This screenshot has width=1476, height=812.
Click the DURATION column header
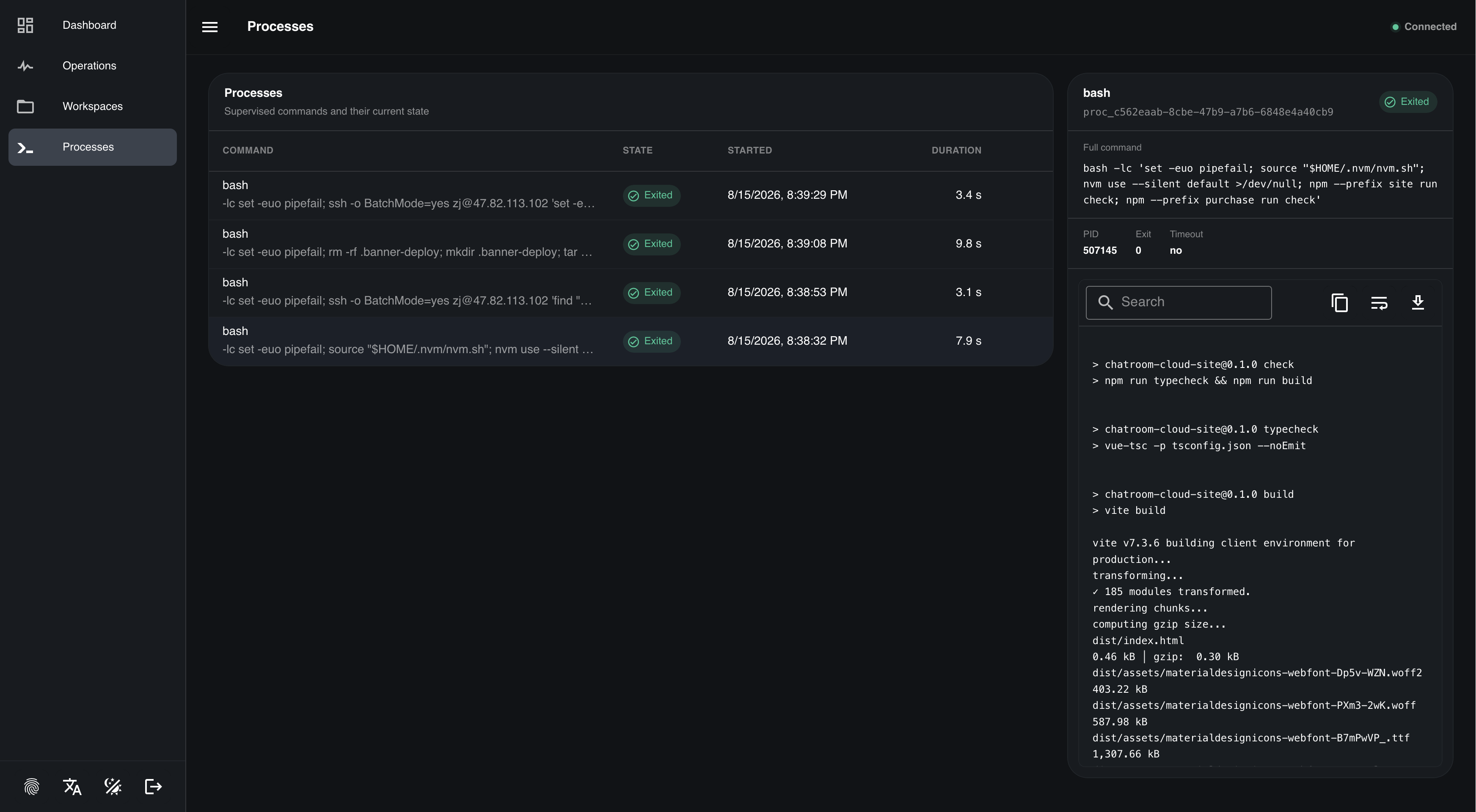956,150
